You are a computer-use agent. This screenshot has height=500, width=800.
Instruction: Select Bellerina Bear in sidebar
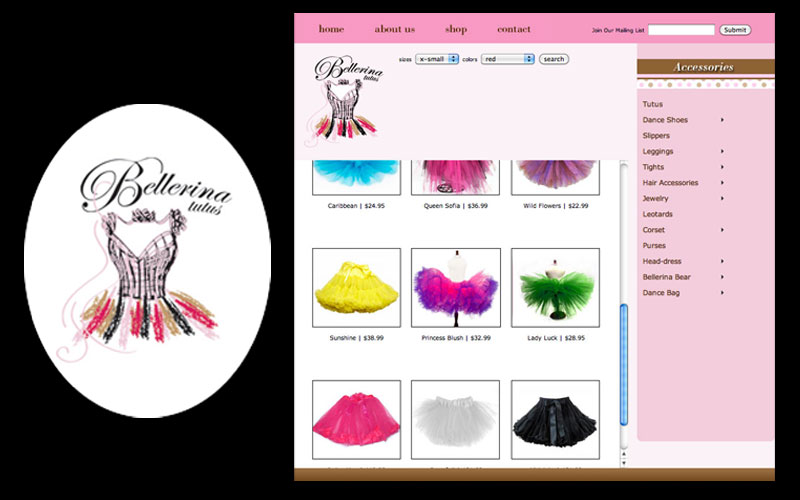667,277
